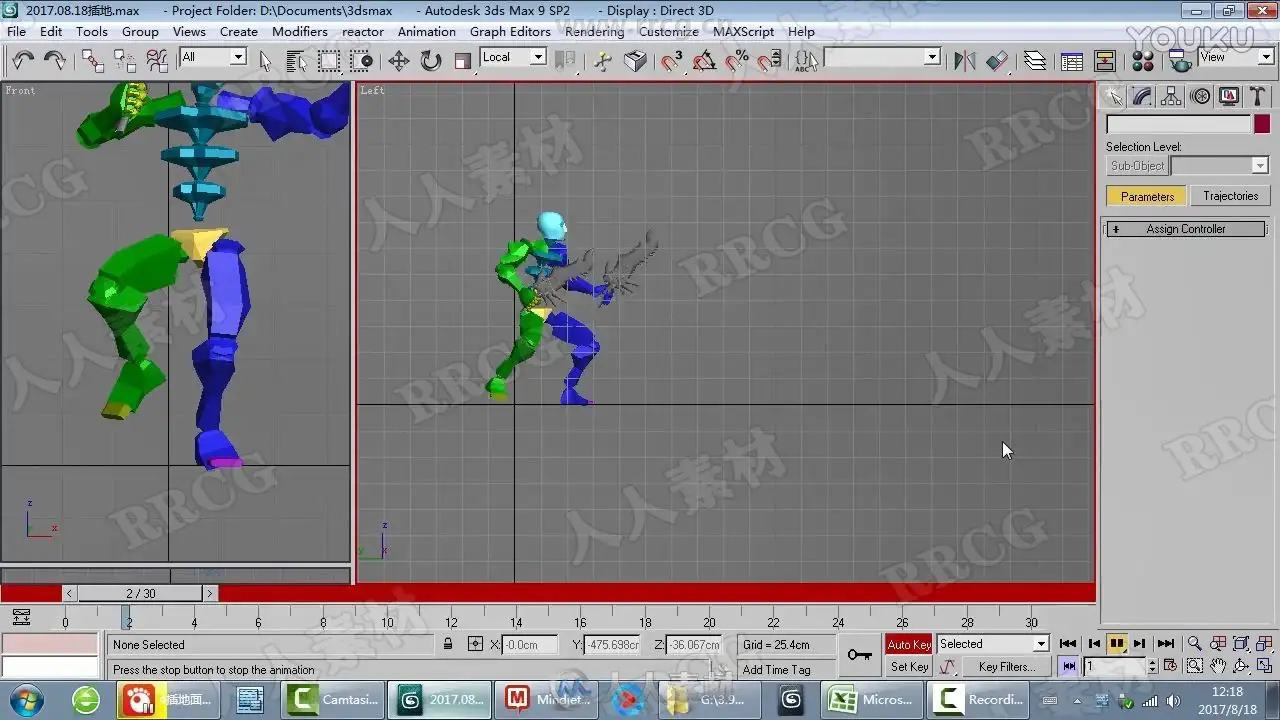Toggle the Auto Key button
Viewport: 1280px width, 720px height.
point(909,645)
